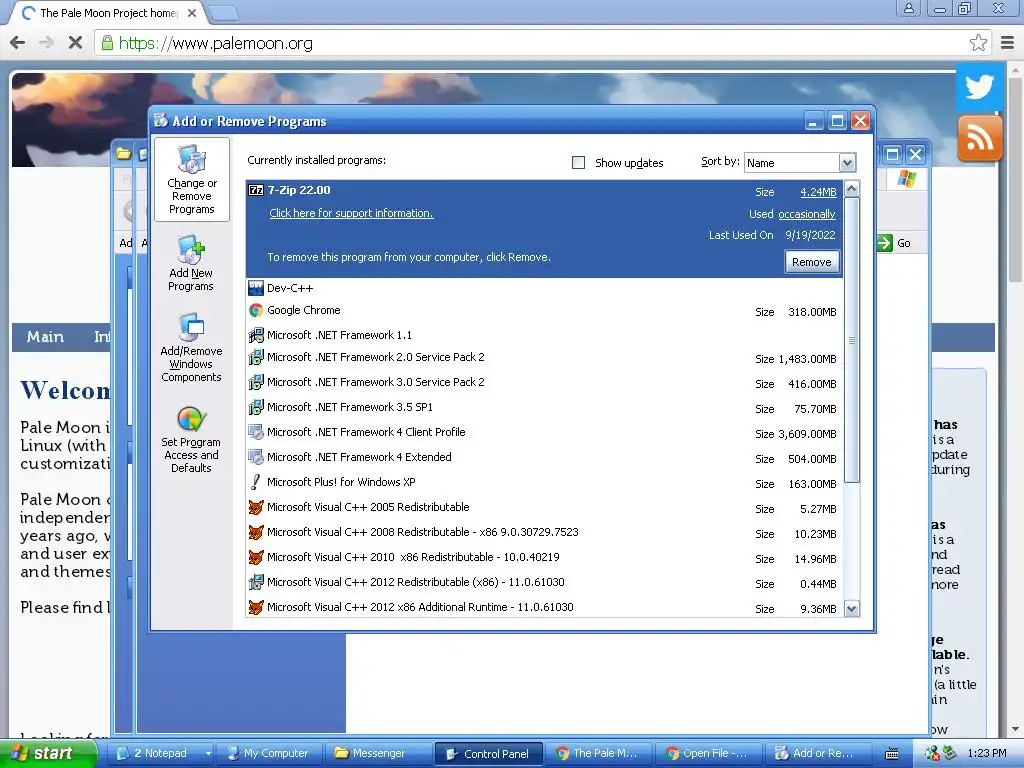The image size is (1024, 768).
Task: Select Visual C++ 2008 Redistributable x86 entry
Action: pyautogui.click(x=423, y=532)
